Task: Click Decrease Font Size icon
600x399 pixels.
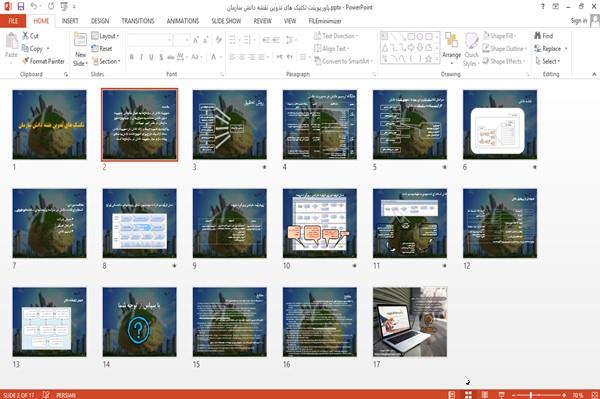Action: 205,40
